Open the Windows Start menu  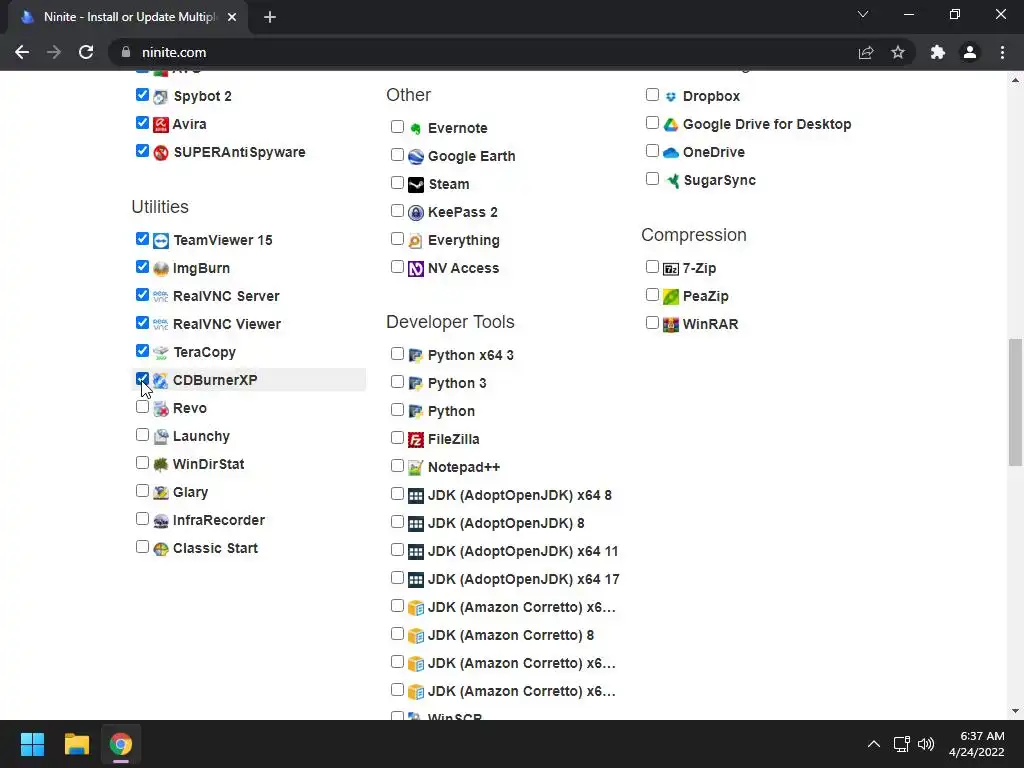pyautogui.click(x=32, y=744)
